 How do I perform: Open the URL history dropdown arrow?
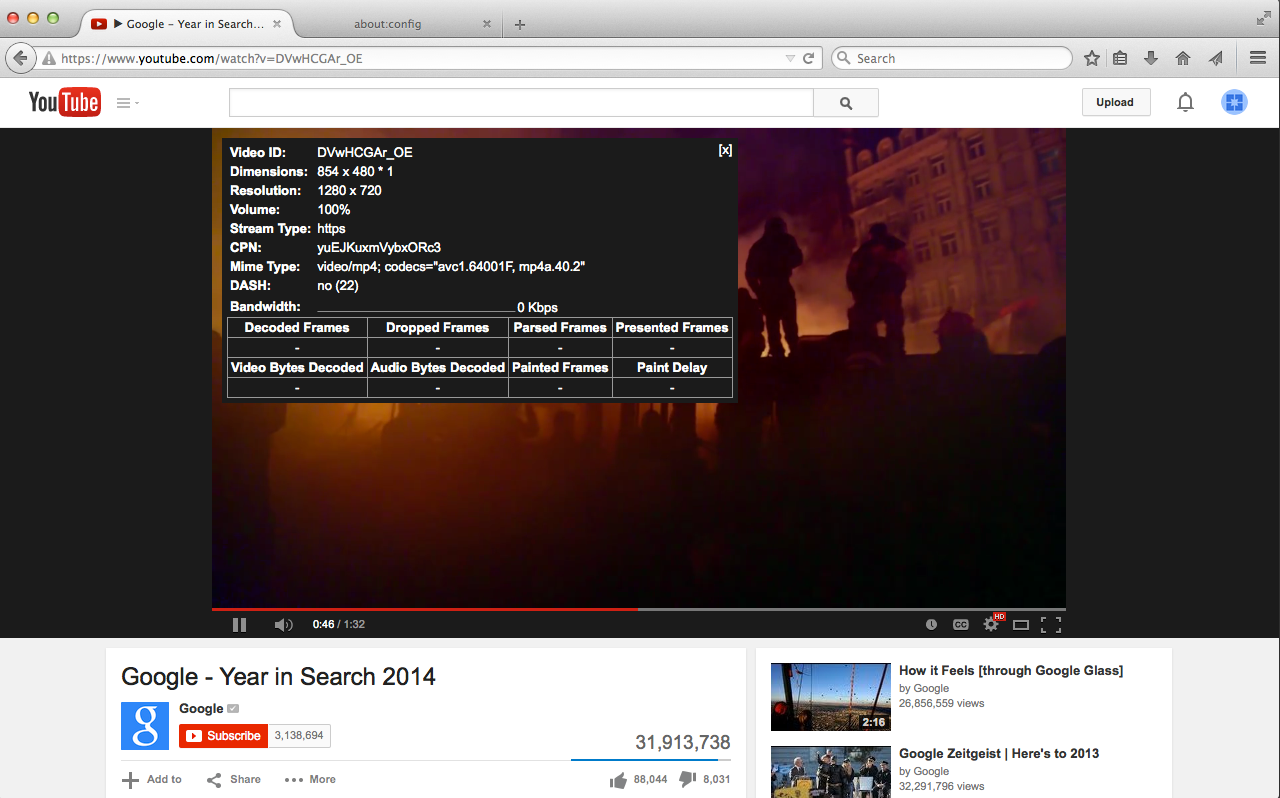tap(790, 59)
